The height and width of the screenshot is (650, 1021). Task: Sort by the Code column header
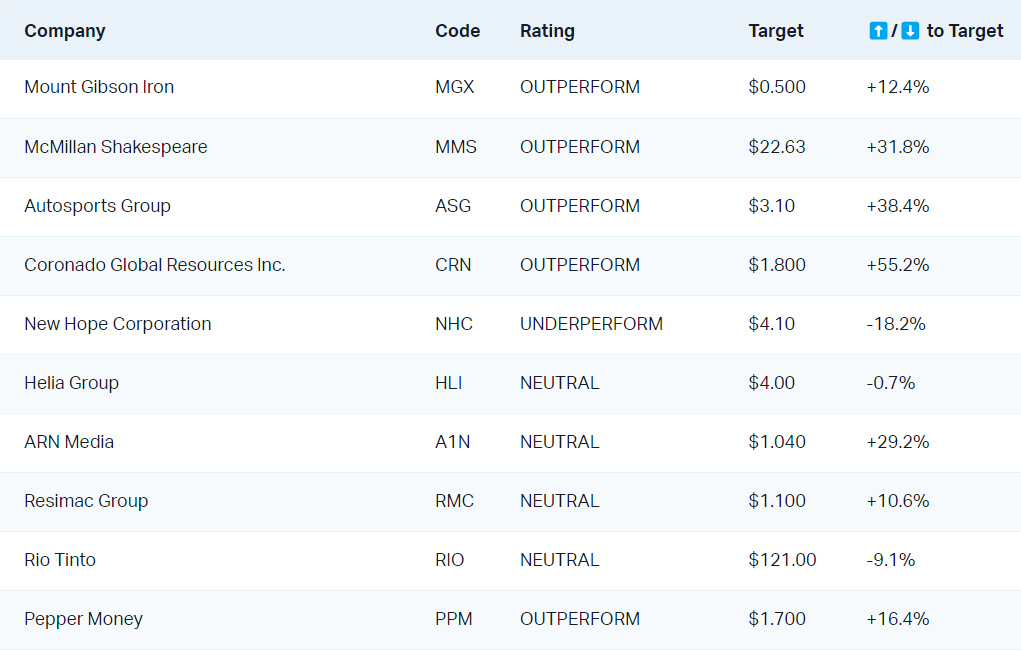456,31
